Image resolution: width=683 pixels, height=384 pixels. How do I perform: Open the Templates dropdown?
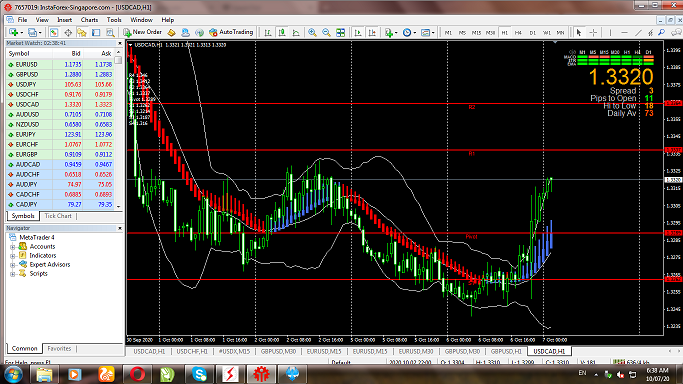[x=427, y=32]
